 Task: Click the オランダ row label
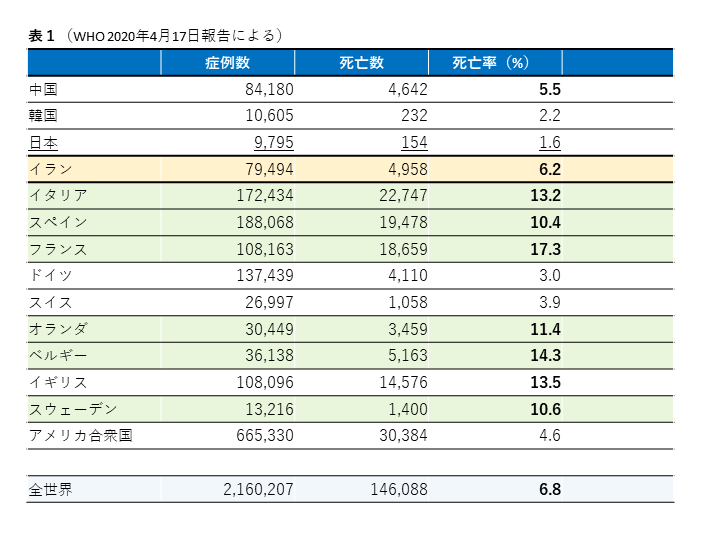click(x=58, y=328)
